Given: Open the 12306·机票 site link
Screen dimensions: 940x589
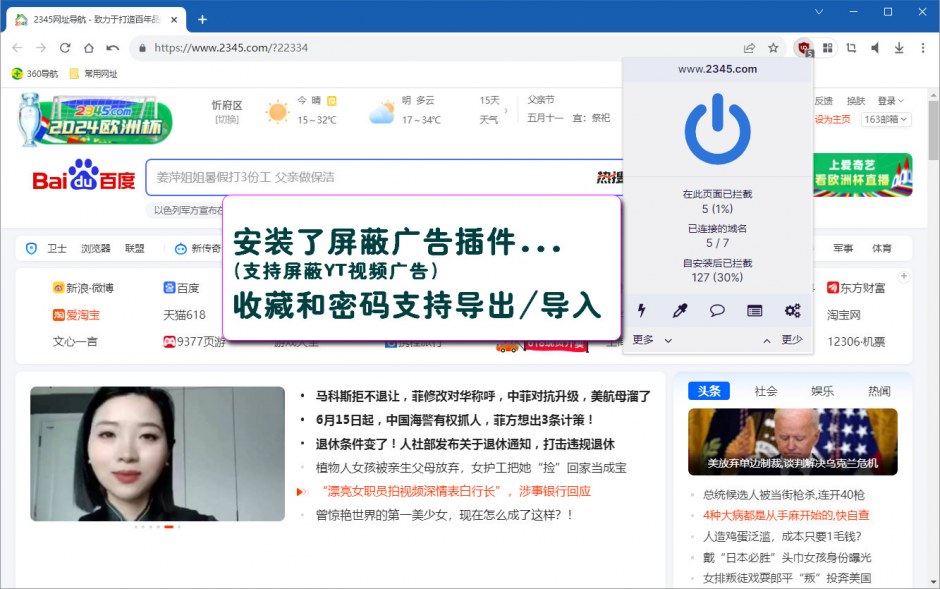Looking at the screenshot, I should click(x=856, y=342).
